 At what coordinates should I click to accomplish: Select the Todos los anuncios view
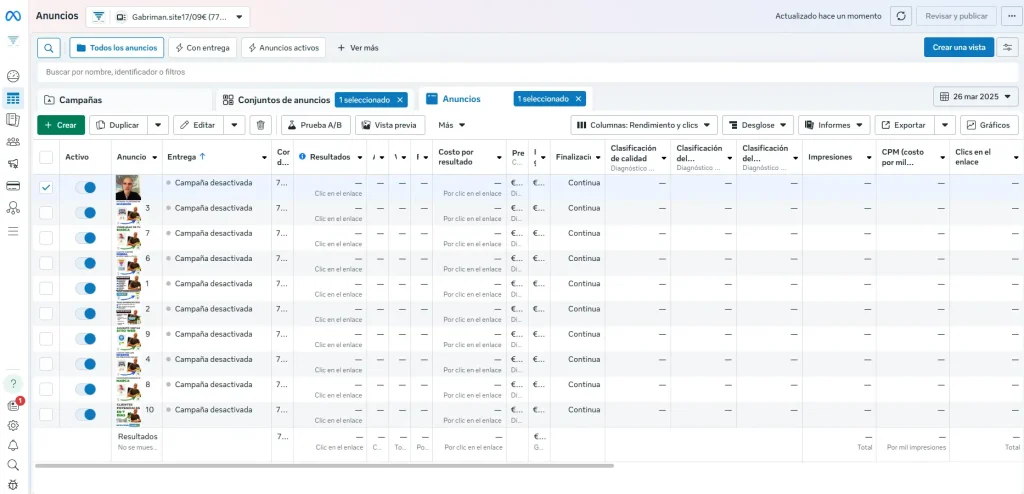point(117,48)
